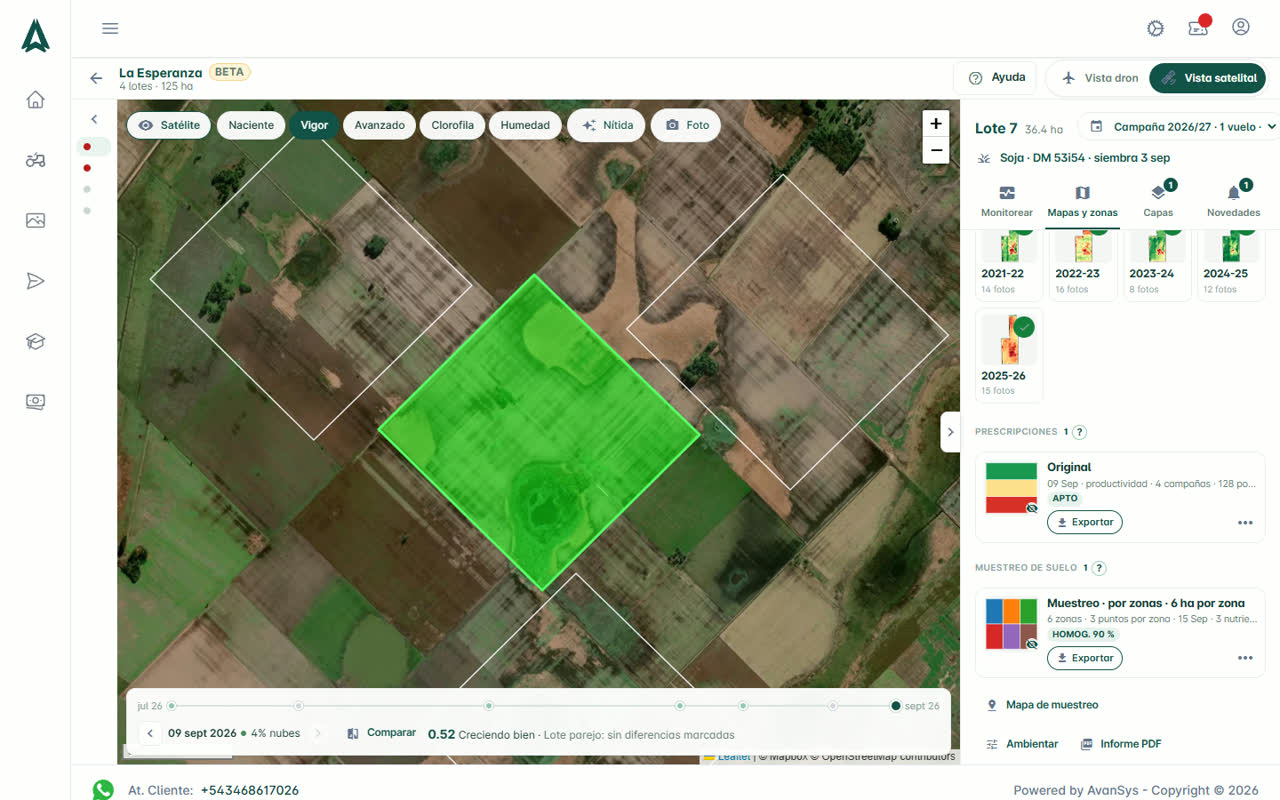The image size is (1280, 800).
Task: Select the Satélite map layer
Action: coord(169,125)
